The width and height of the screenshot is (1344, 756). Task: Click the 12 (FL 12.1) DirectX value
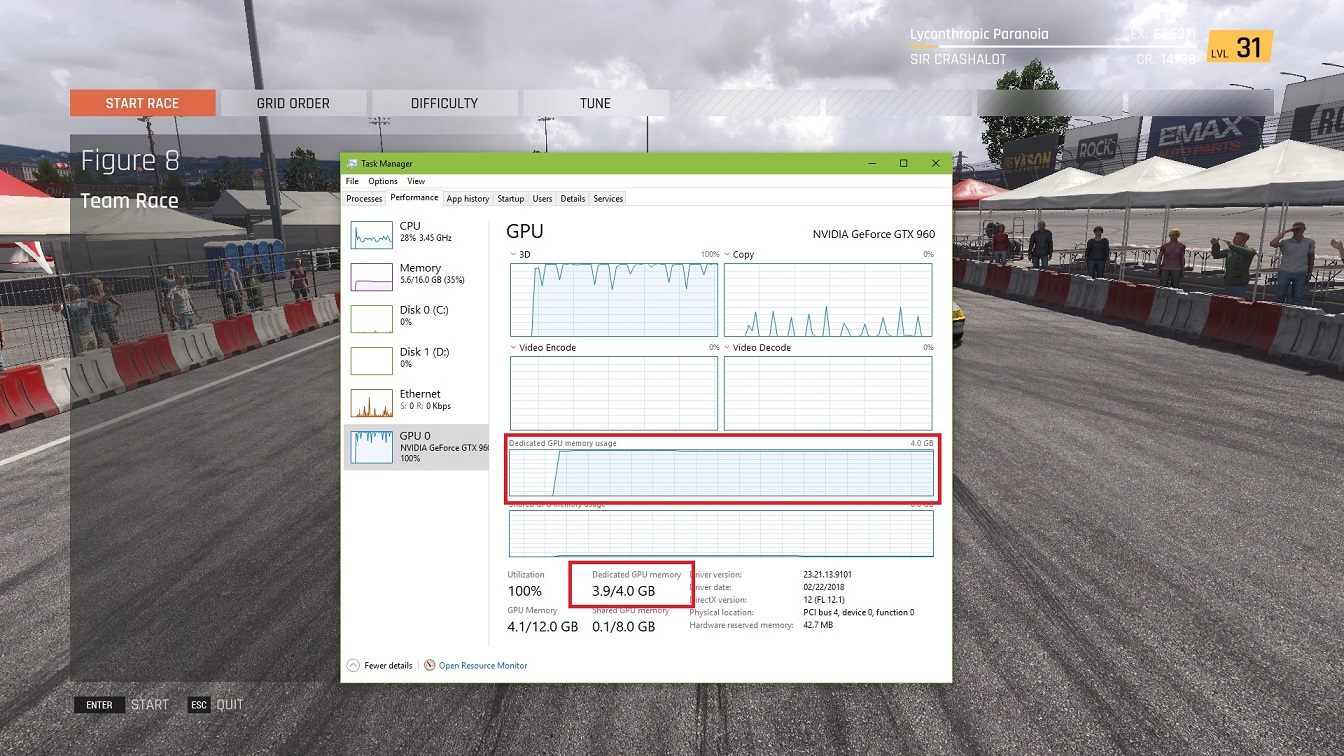click(x=824, y=600)
